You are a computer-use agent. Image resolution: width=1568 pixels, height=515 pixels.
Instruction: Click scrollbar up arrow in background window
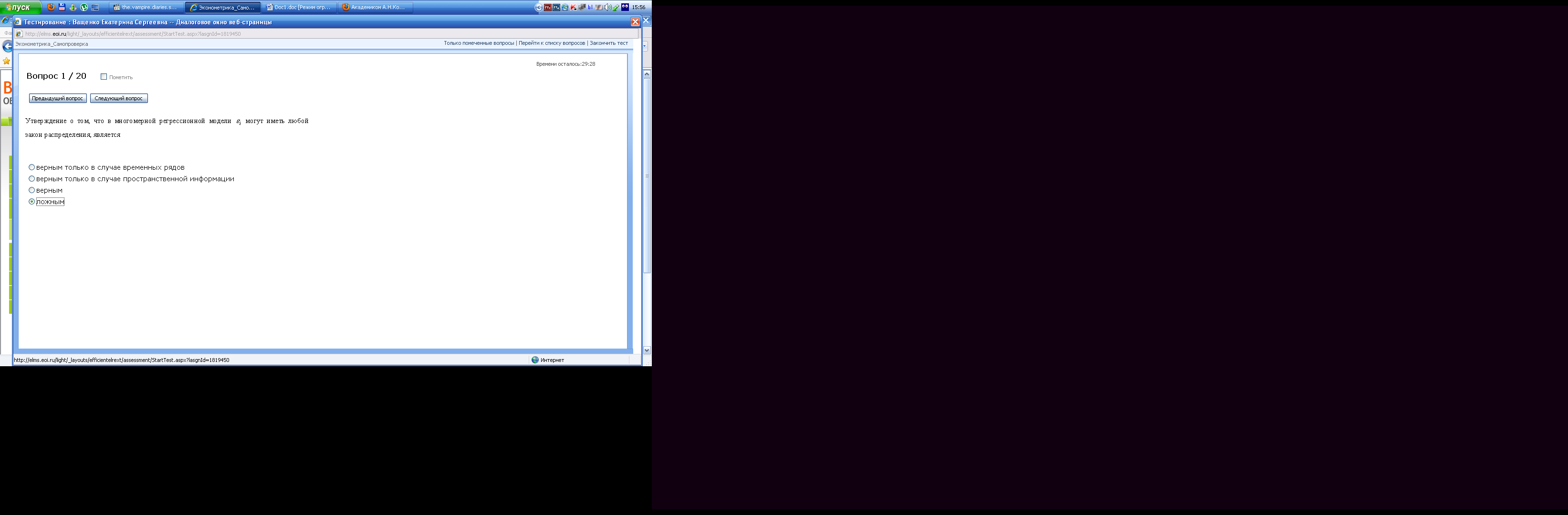pos(647,74)
